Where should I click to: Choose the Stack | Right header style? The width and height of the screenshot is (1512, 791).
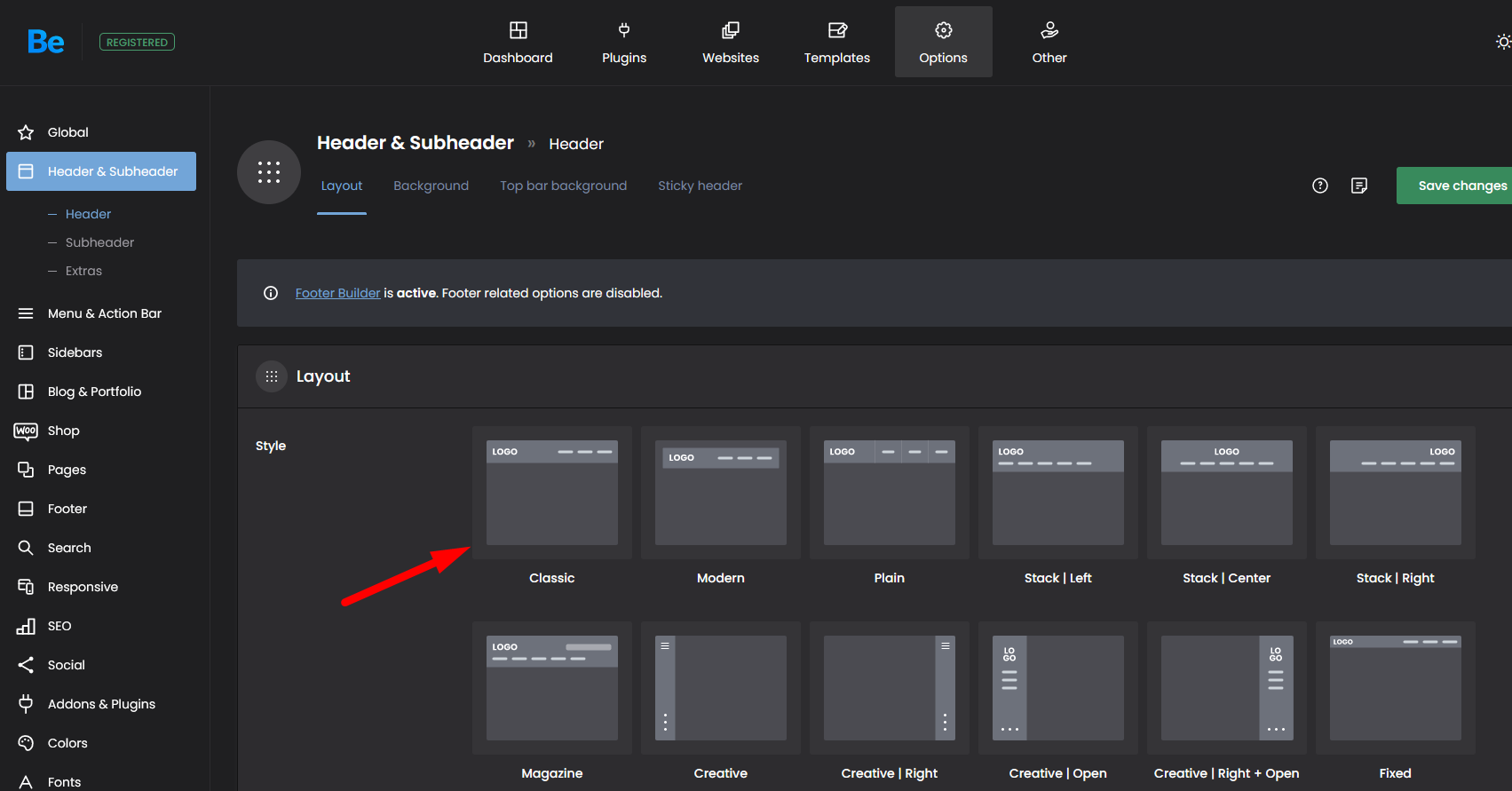(x=1396, y=493)
